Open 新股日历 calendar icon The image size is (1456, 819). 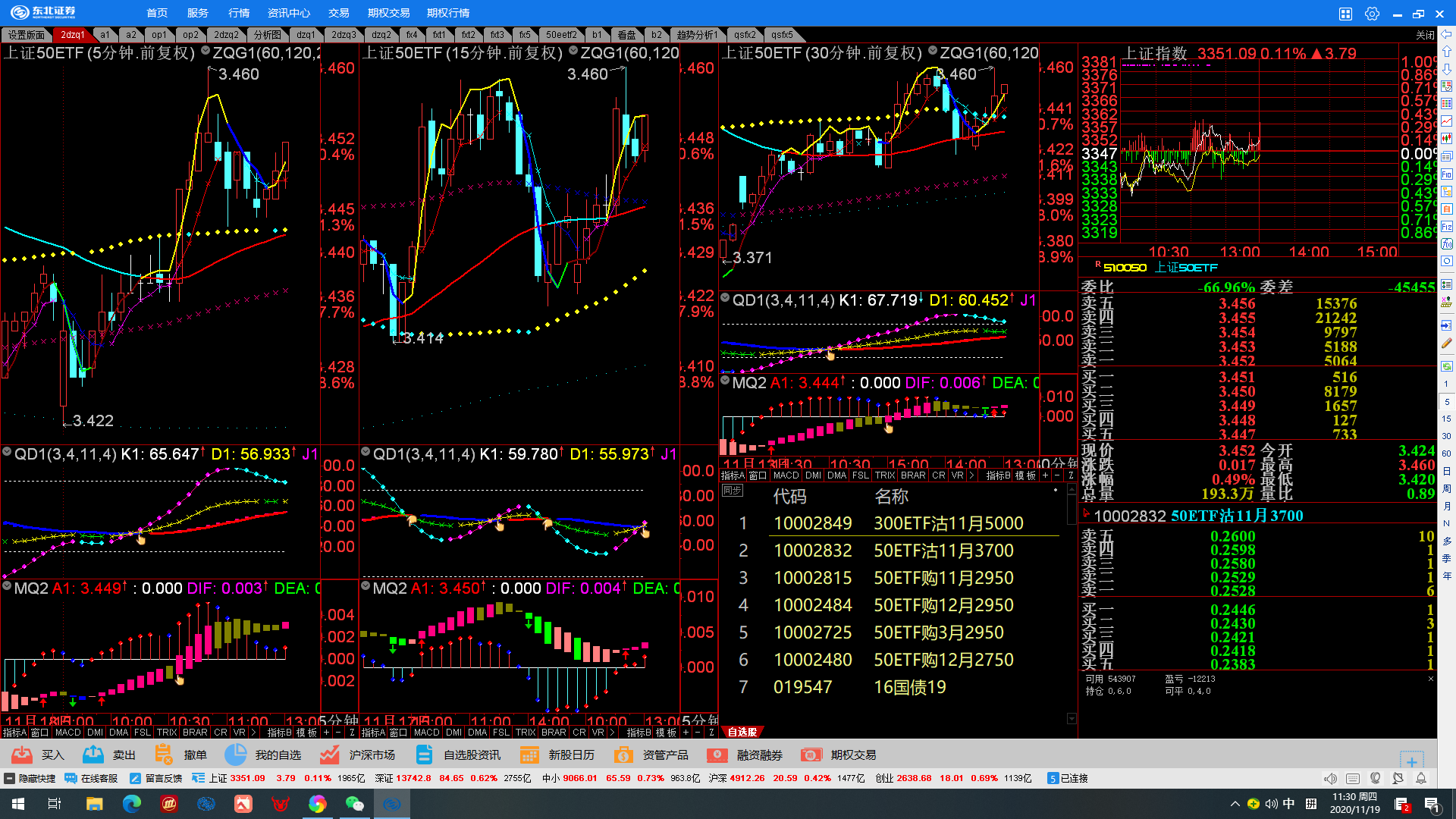pyautogui.click(x=529, y=755)
